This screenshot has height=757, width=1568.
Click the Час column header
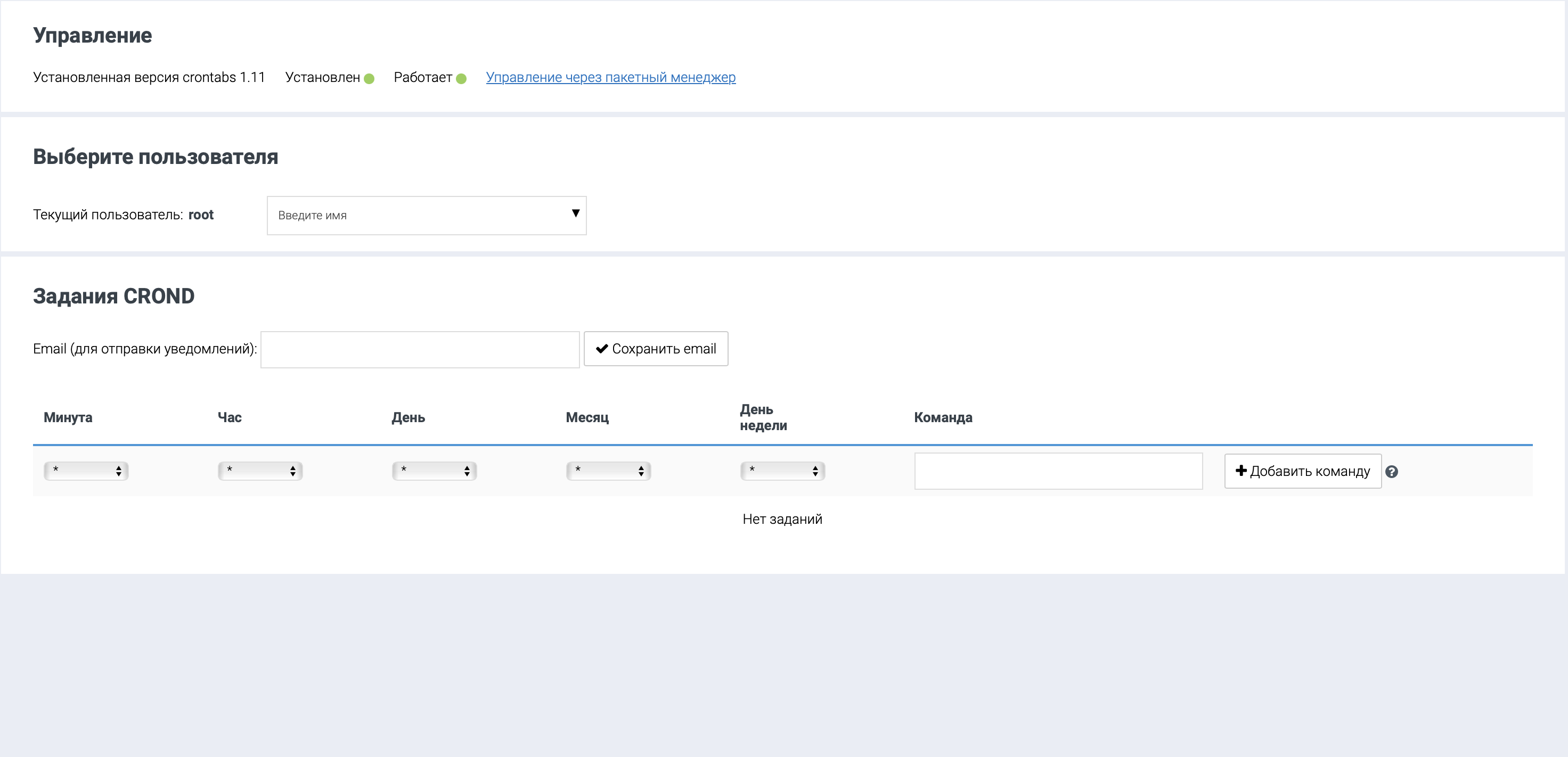click(x=230, y=417)
